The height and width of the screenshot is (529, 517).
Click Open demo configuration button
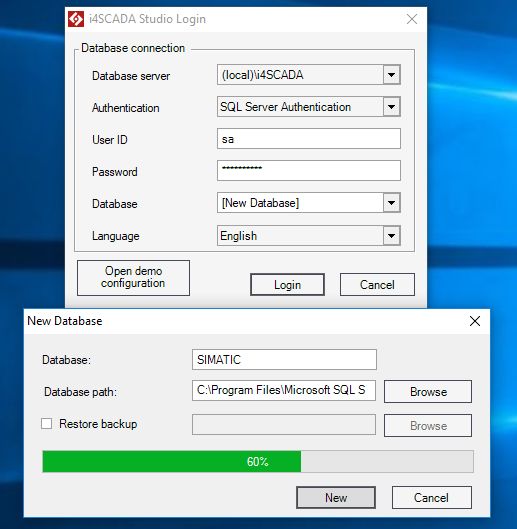[133, 278]
